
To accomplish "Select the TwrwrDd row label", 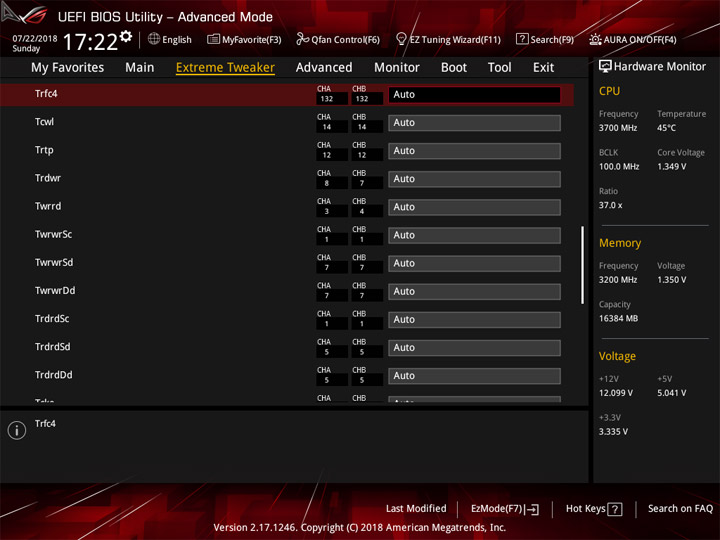I will pyautogui.click(x=55, y=291).
